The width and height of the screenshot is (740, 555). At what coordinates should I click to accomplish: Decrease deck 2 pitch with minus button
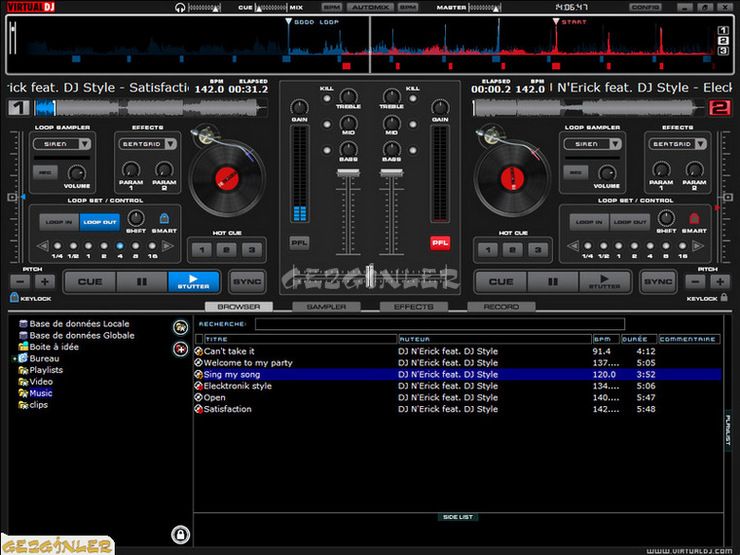pos(695,282)
